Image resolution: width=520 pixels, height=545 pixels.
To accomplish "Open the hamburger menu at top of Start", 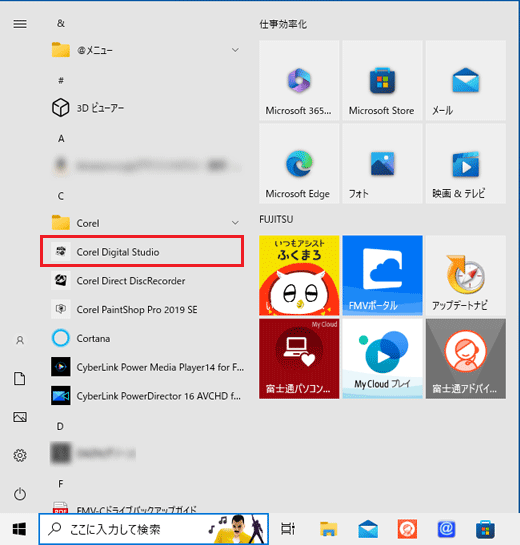I will (x=20, y=24).
